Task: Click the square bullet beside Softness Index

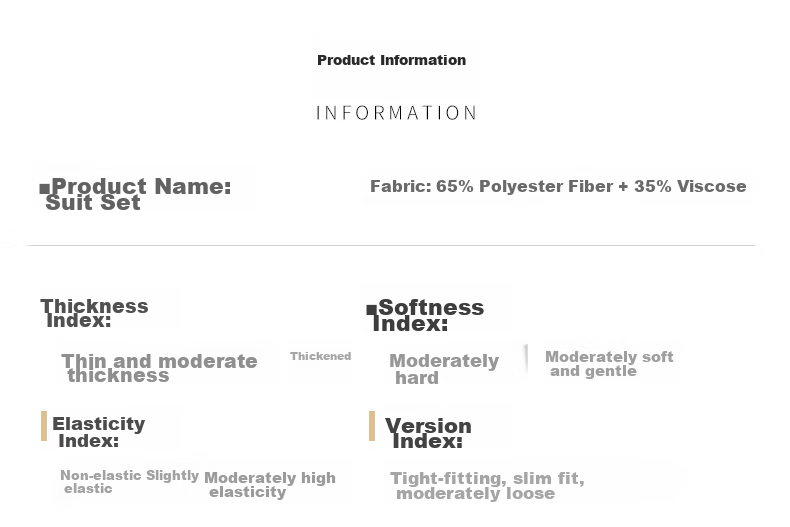Action: tap(371, 309)
